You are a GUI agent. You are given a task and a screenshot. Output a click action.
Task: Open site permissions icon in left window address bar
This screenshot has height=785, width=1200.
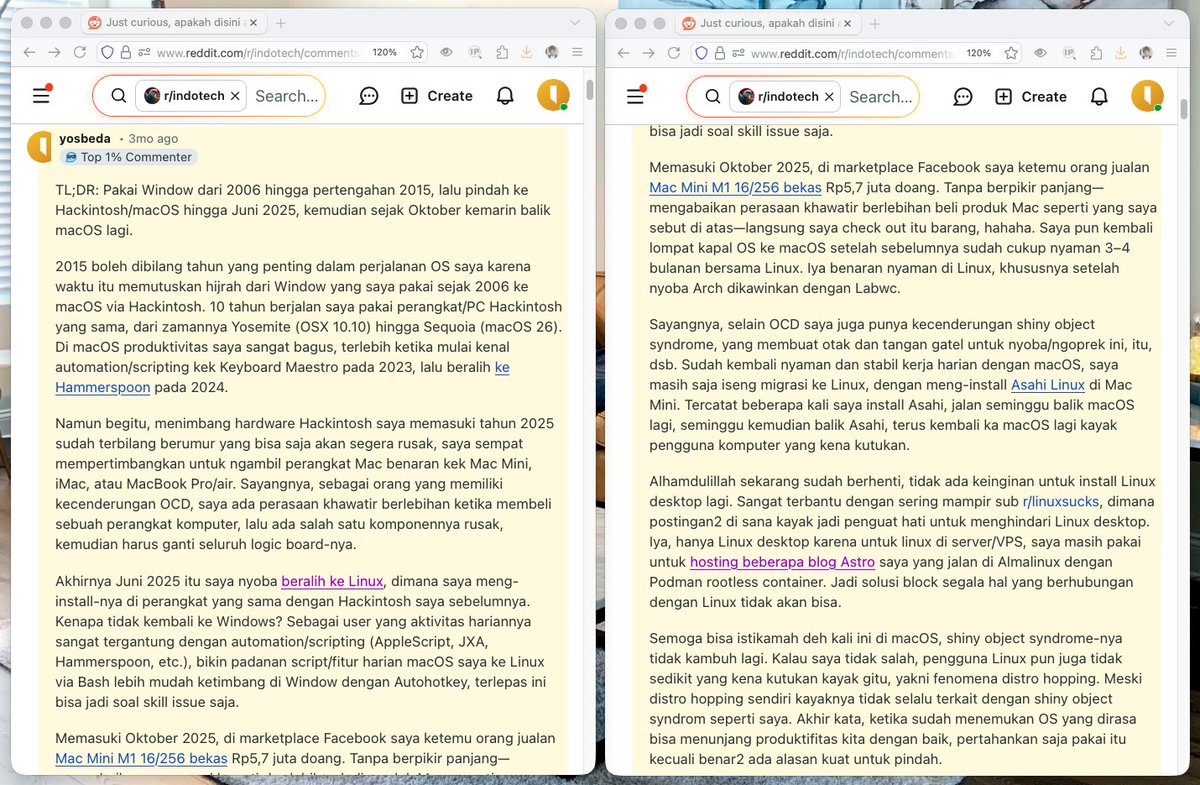click(x=145, y=52)
